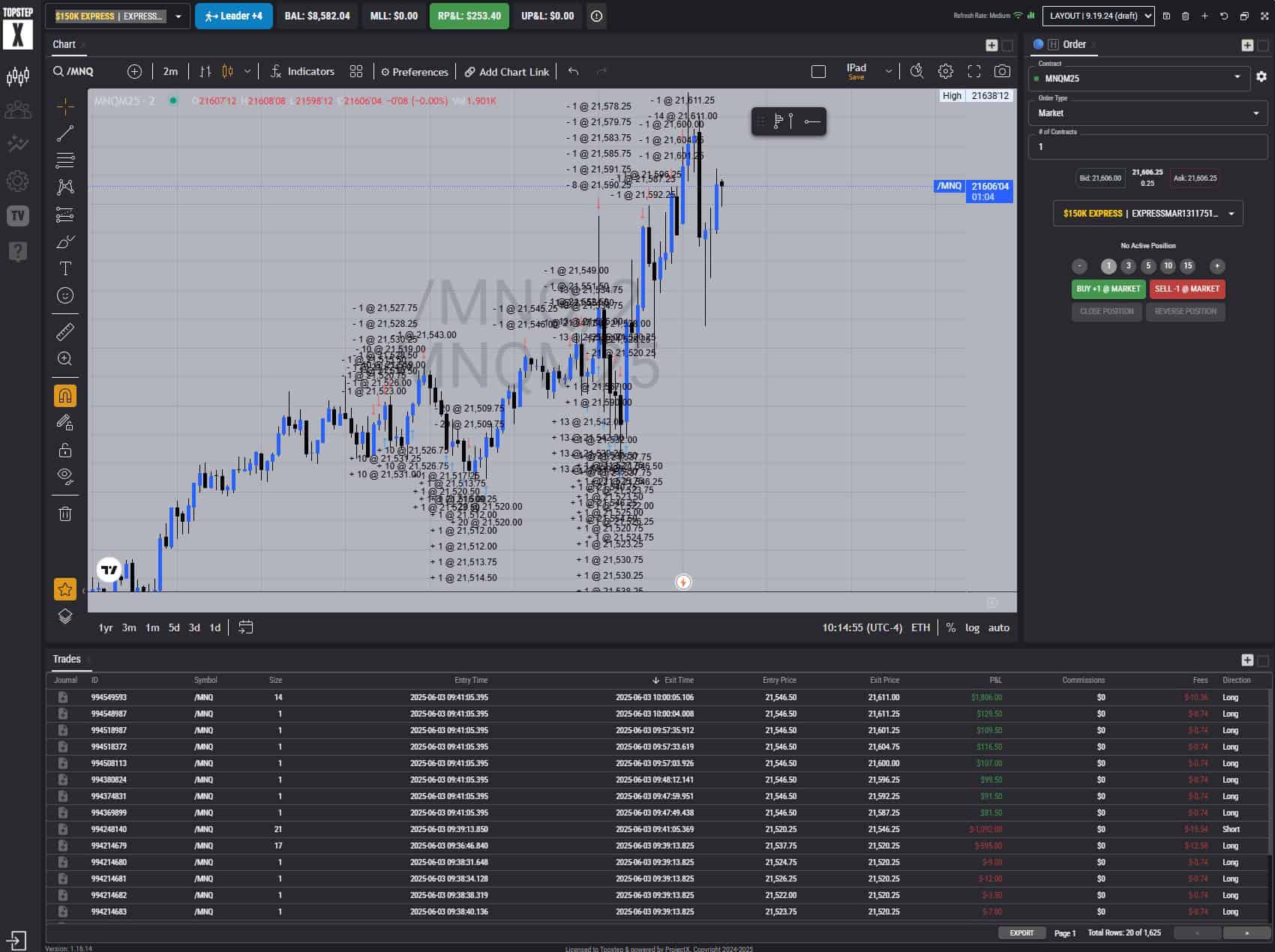Toggle auto scale on the chart
Viewport: 1275px width, 952px height.
pyautogui.click(x=998, y=627)
